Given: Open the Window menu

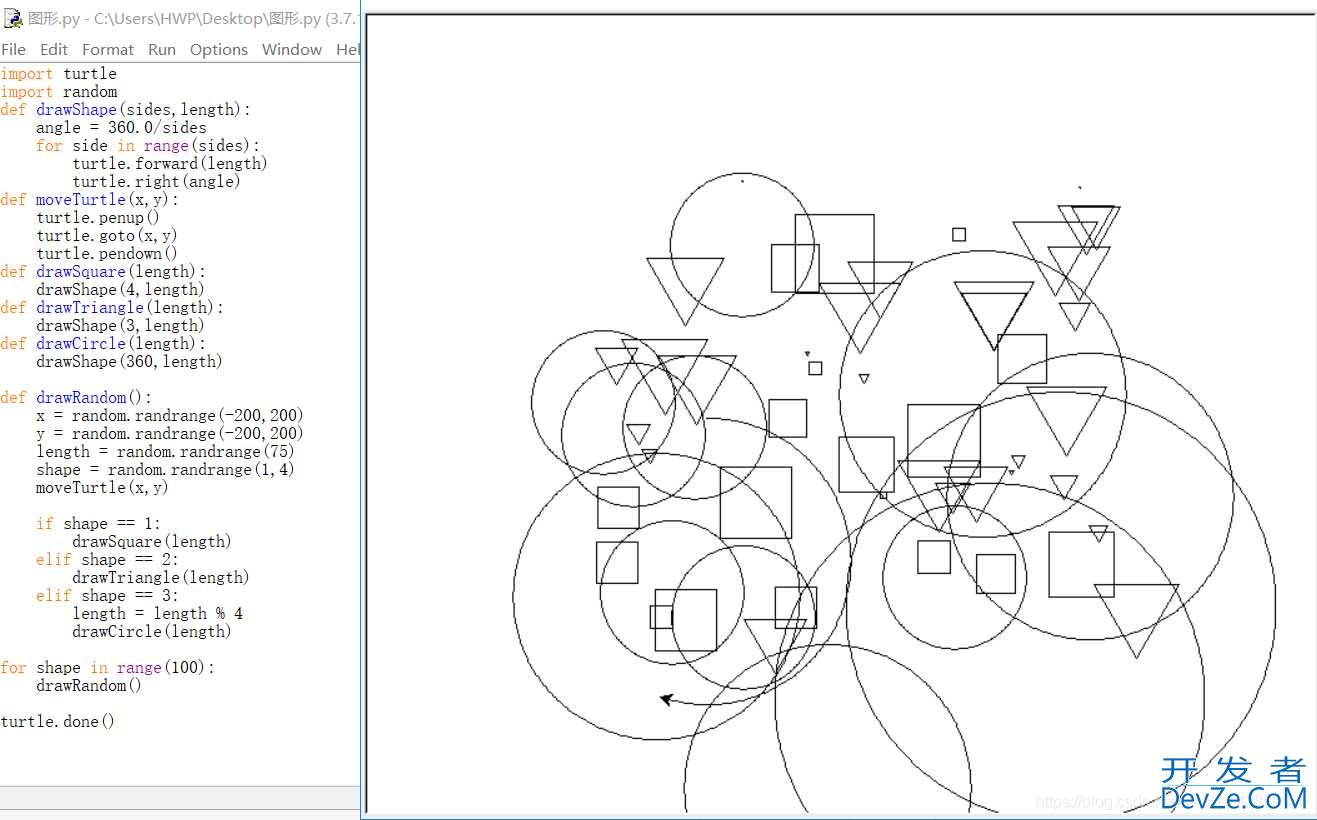Looking at the screenshot, I should tap(292, 49).
